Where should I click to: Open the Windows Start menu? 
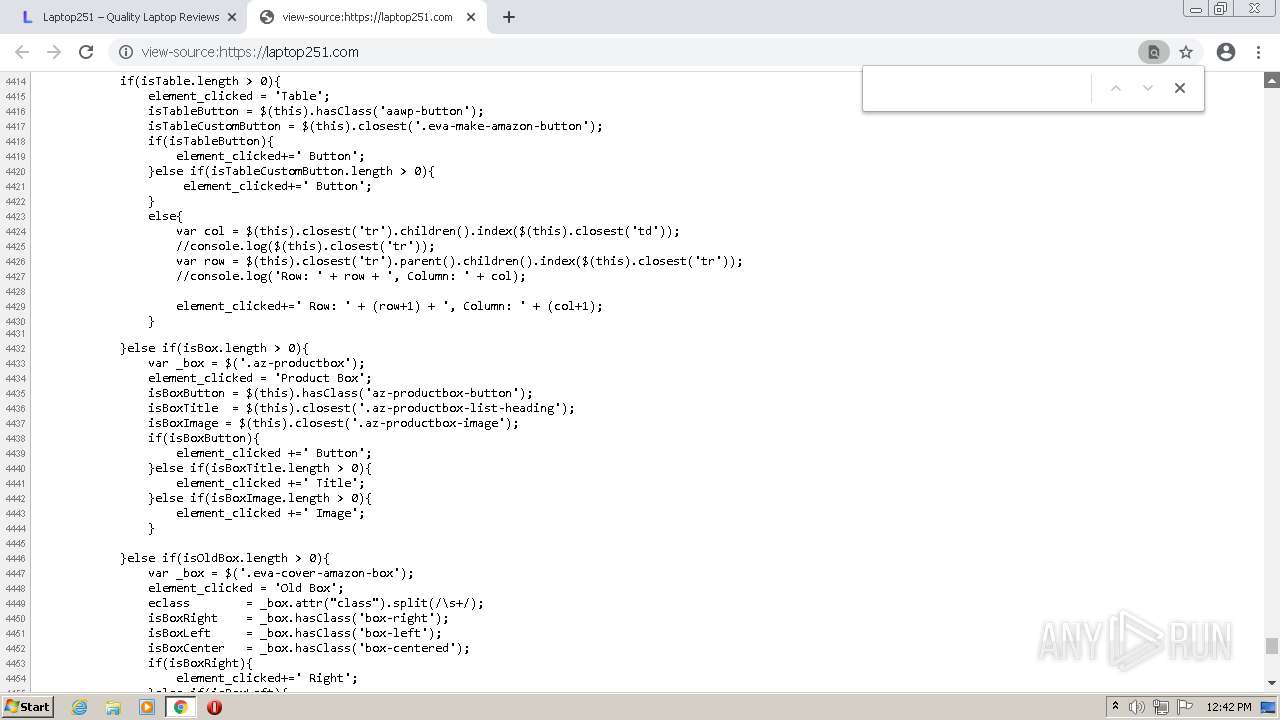[x=28, y=706]
